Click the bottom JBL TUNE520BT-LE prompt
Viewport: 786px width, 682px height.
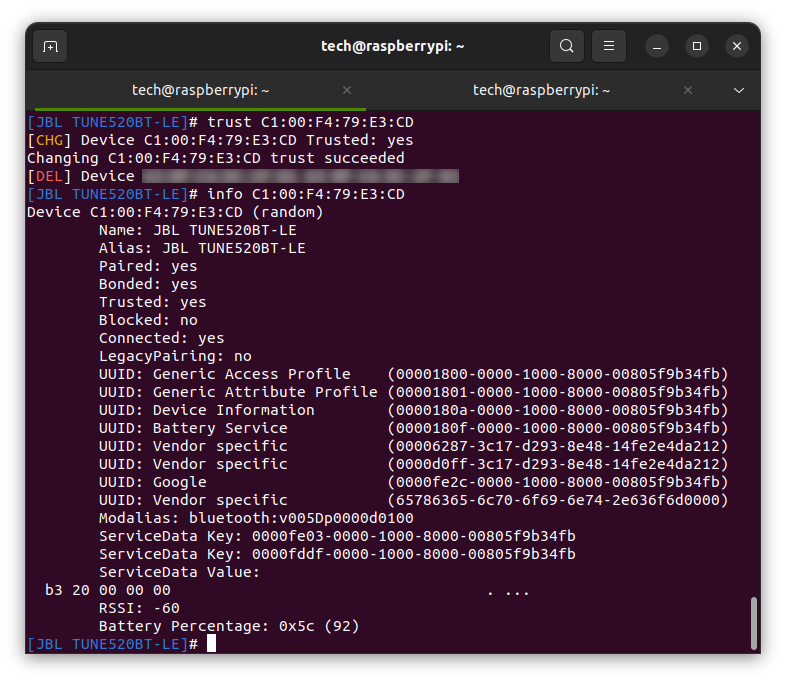[x=113, y=644]
